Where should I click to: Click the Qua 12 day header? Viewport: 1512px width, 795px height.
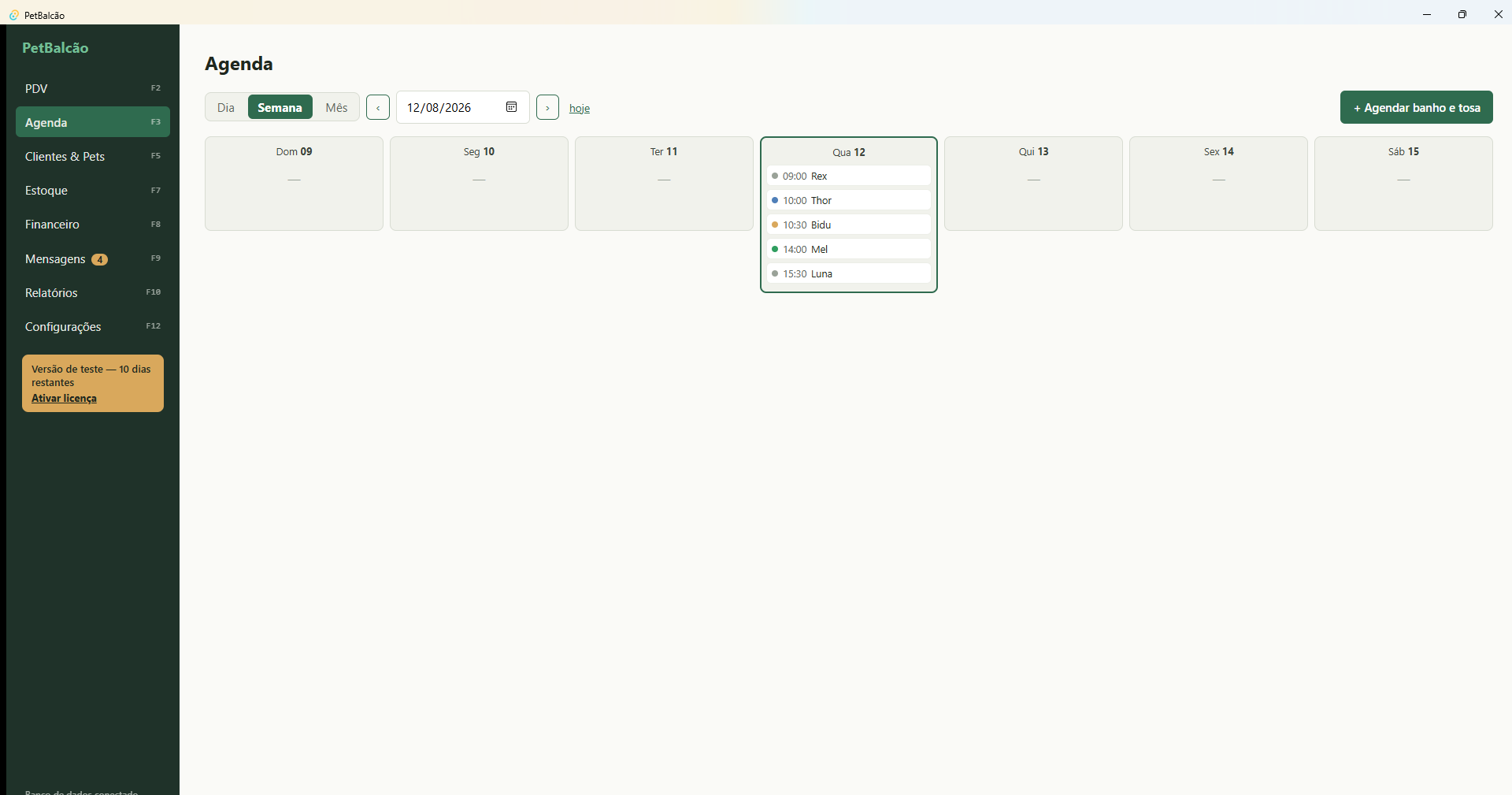pos(849,152)
